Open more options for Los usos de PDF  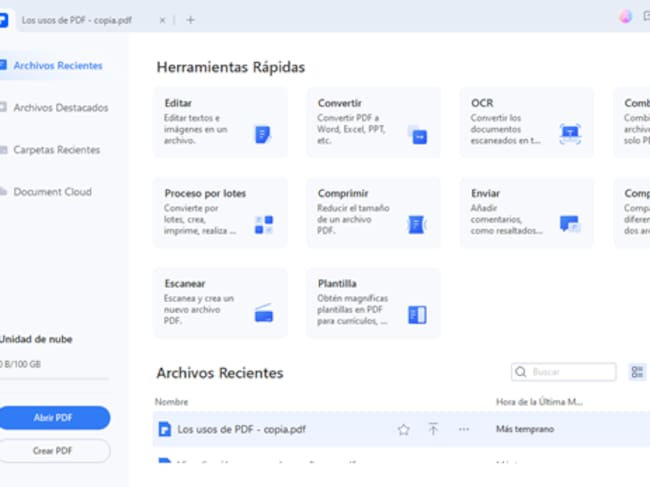click(463, 429)
